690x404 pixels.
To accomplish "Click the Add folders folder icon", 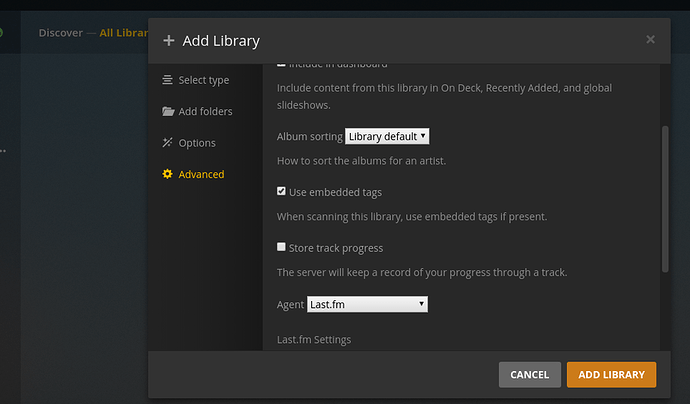I will (x=168, y=111).
